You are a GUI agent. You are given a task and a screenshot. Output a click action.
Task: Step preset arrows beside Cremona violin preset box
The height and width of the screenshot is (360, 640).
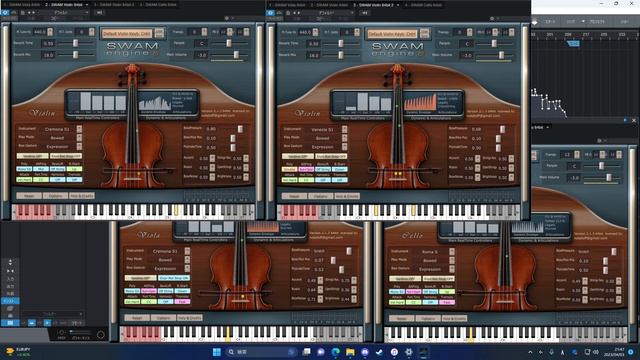coord(160,33)
